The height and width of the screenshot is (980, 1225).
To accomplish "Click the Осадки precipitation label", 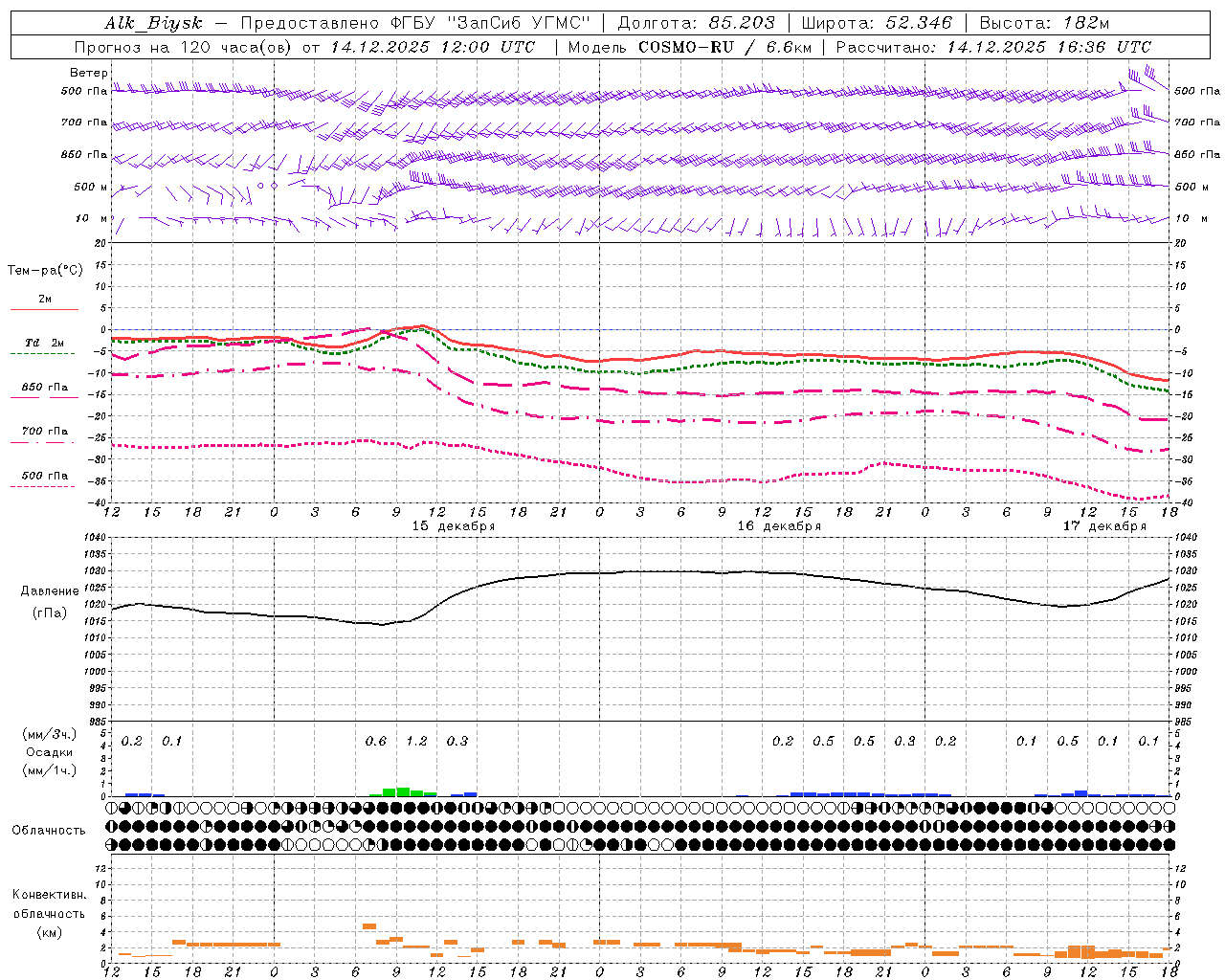I will point(50,752).
